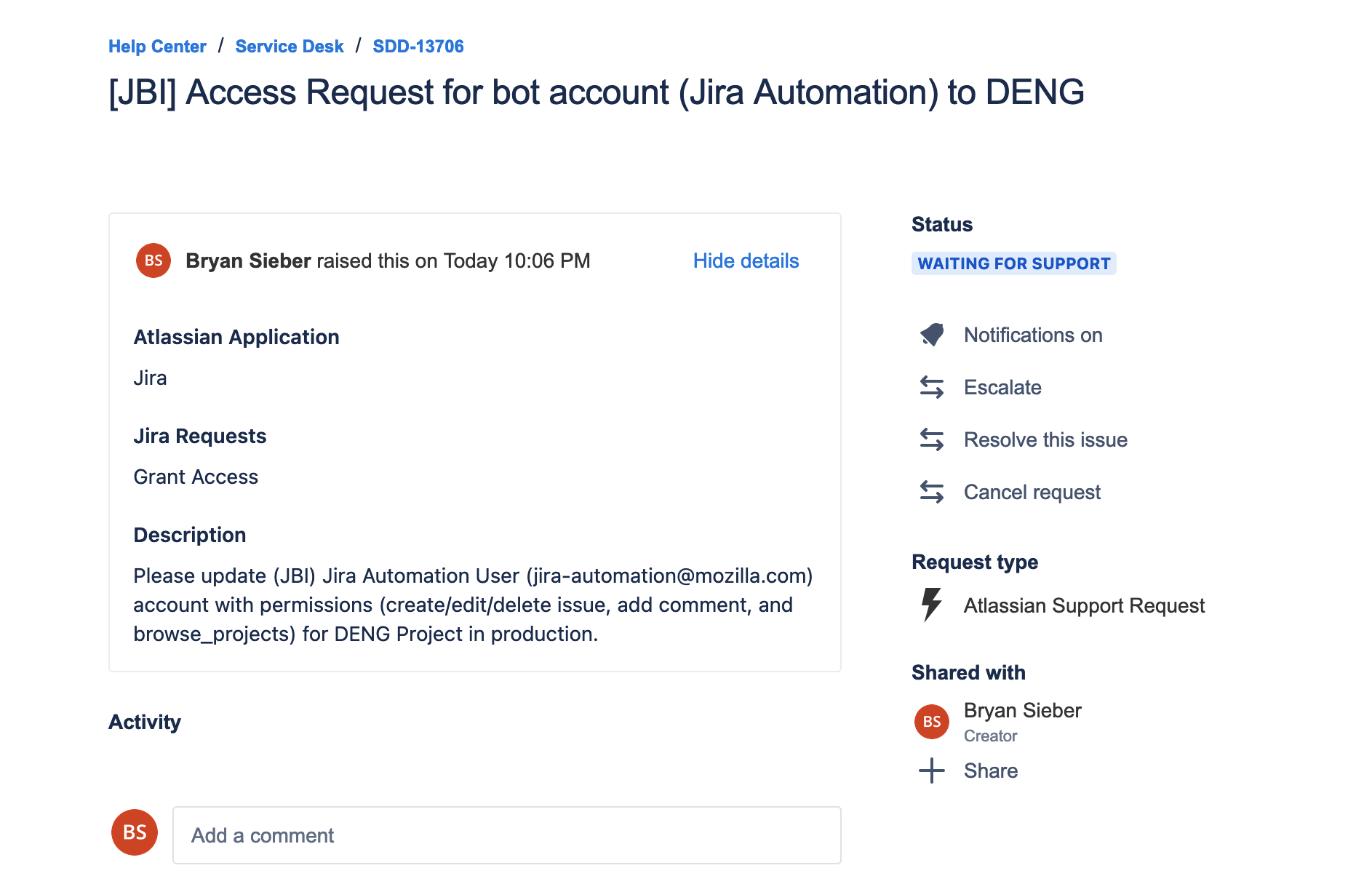Click the WAITING FOR SUPPORT status badge

tap(1013, 263)
